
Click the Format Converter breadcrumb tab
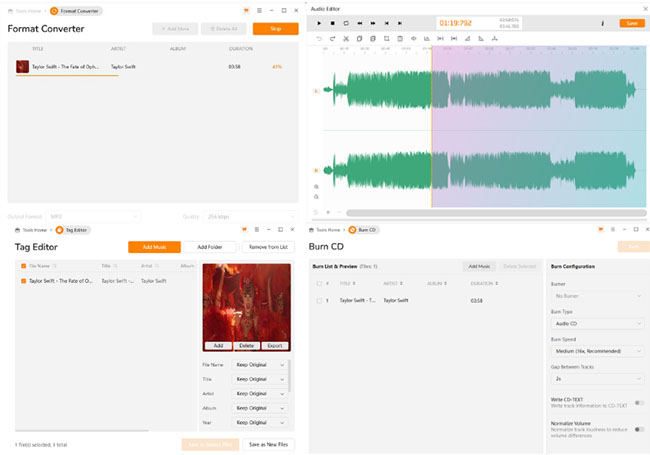[76, 11]
